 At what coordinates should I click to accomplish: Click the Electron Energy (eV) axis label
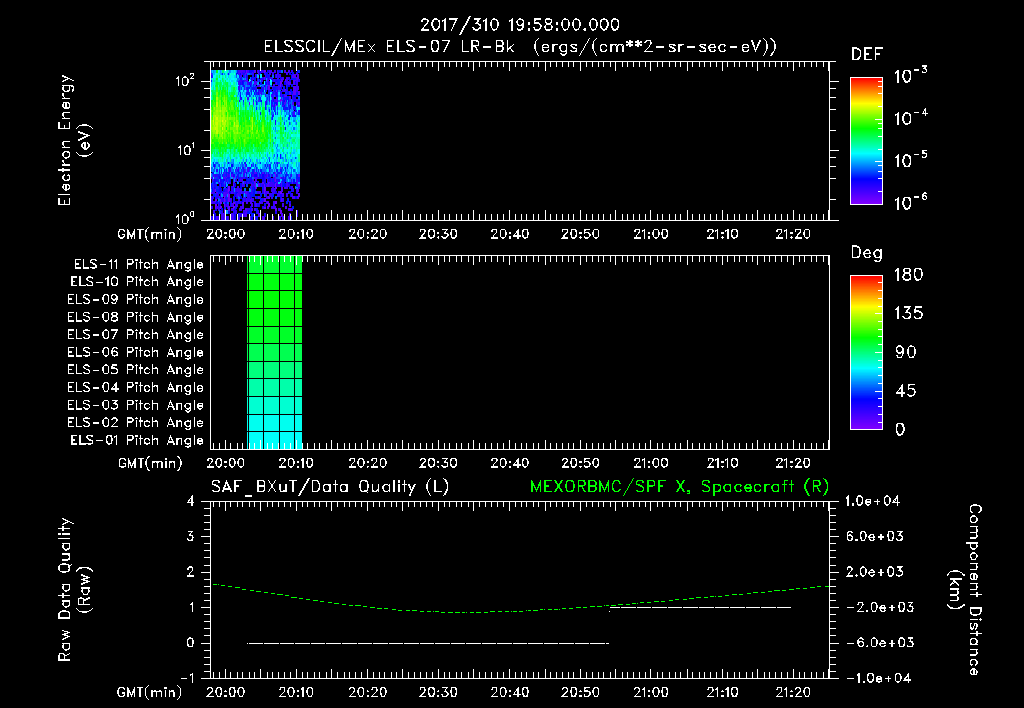pos(74,140)
